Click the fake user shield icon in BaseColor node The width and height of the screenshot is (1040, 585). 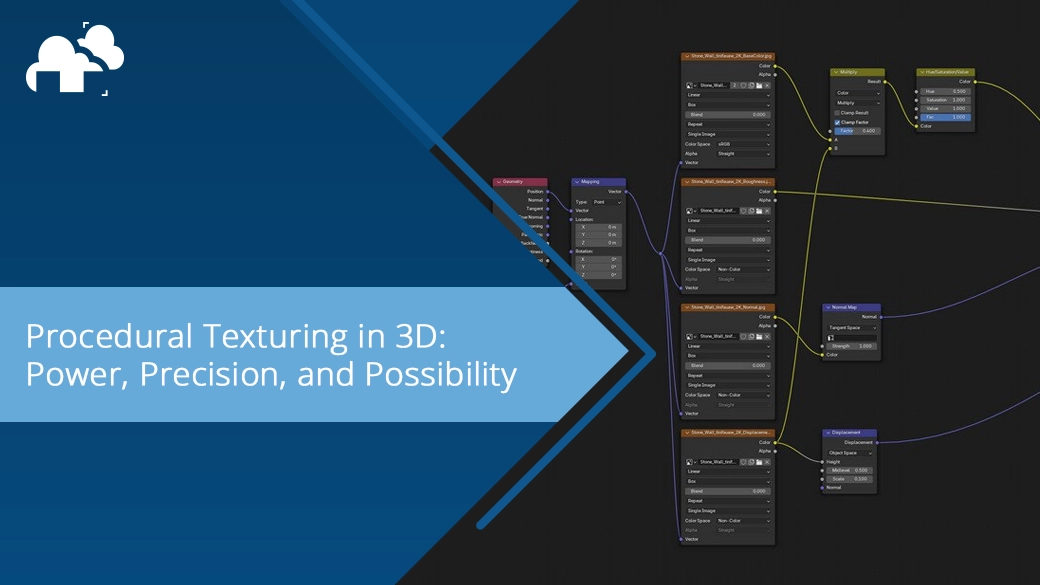(x=743, y=86)
